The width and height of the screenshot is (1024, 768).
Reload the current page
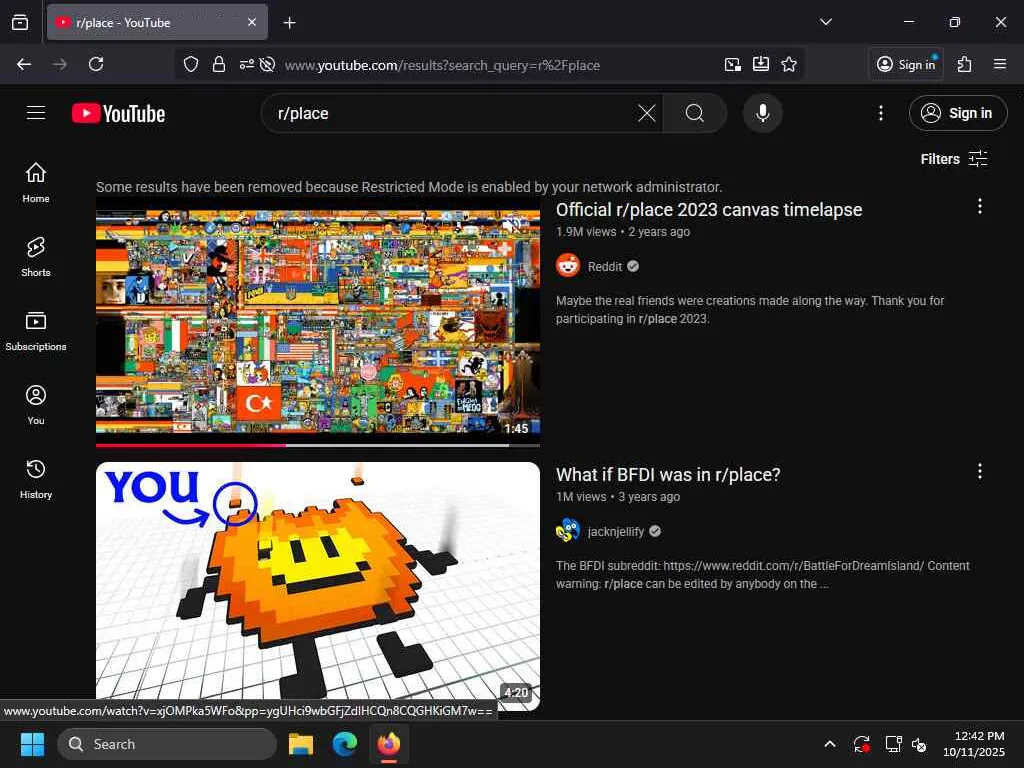tap(96, 64)
